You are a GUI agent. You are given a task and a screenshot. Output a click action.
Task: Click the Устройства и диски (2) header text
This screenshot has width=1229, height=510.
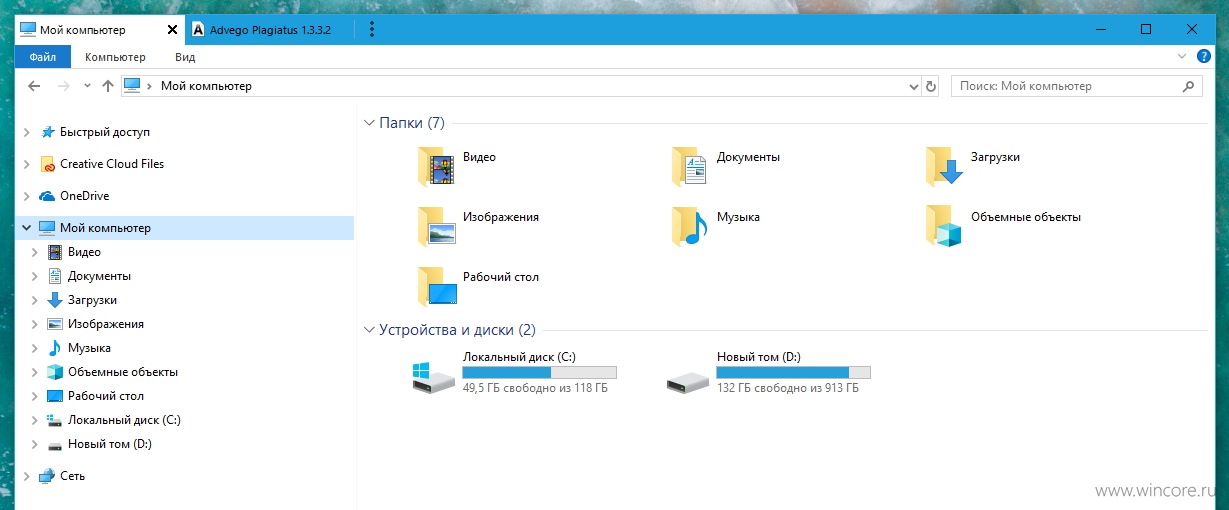[x=457, y=330]
